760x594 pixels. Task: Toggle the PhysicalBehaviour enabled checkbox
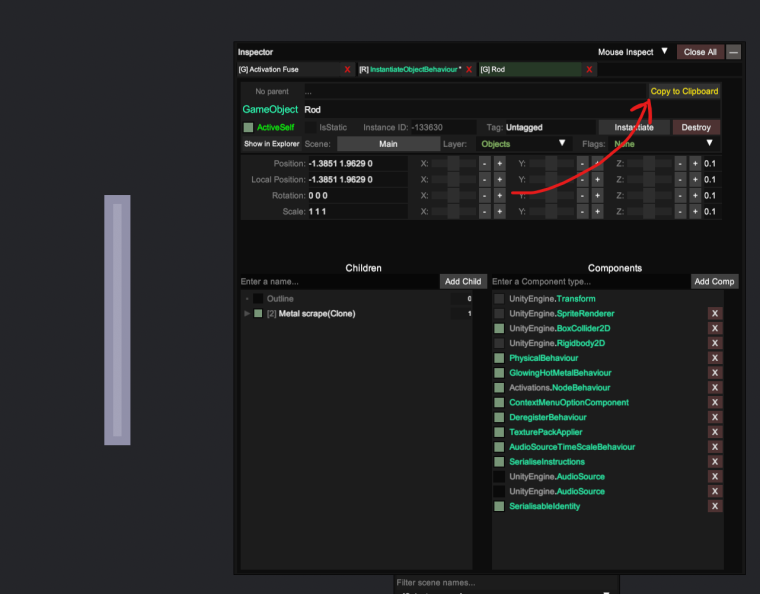(499, 358)
